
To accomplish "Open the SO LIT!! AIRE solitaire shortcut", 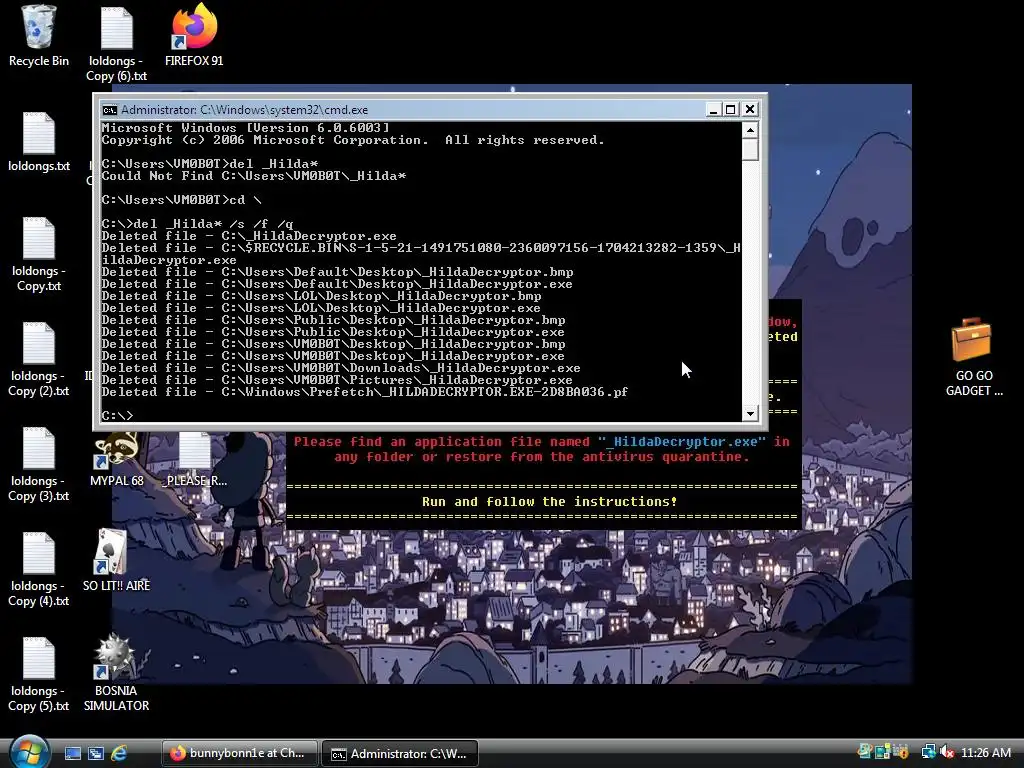I will click(x=116, y=562).
